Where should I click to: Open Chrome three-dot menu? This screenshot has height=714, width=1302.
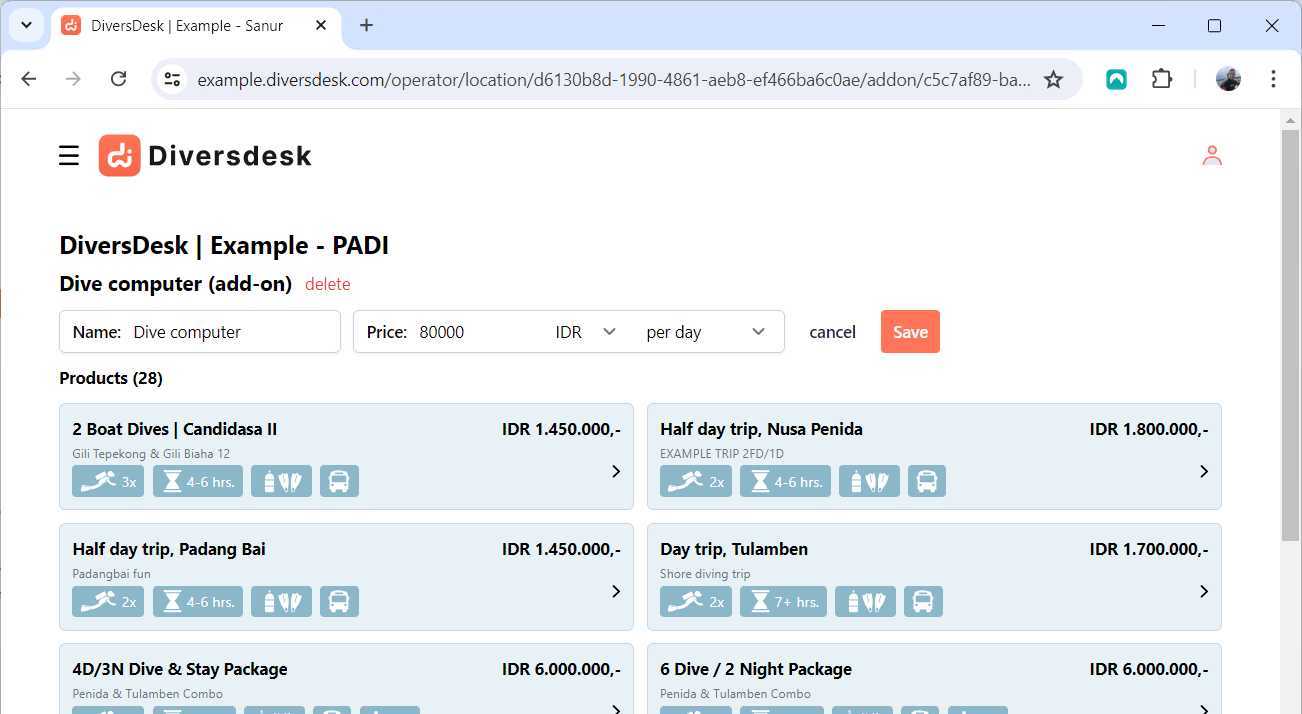(1273, 79)
